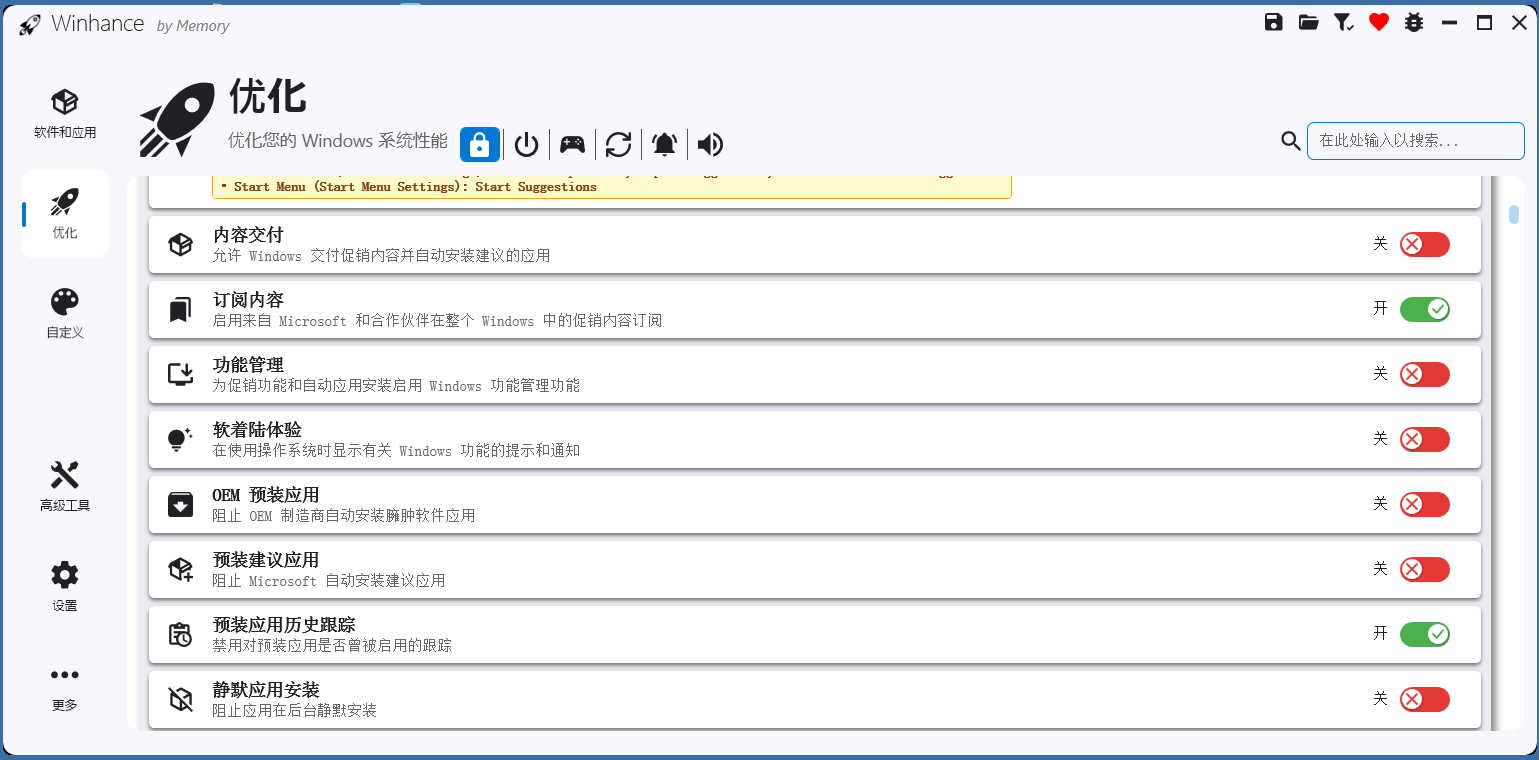Toggle the OEM 预装应用 switch
Viewport: 1539px width, 760px height.
(x=1424, y=504)
